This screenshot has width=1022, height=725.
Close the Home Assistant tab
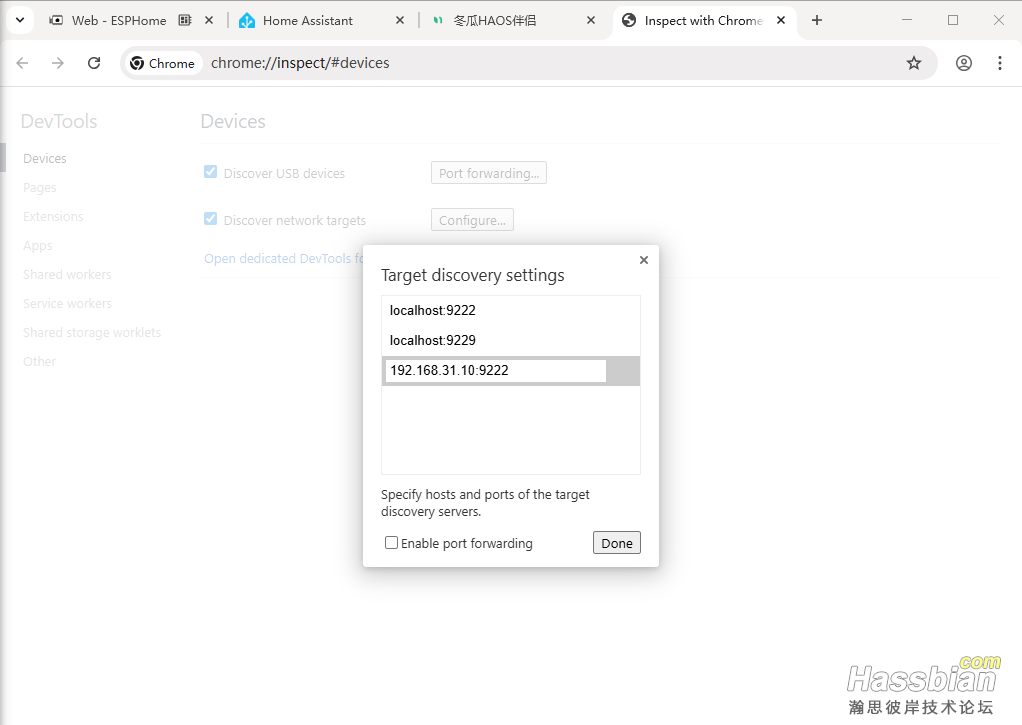(400, 20)
